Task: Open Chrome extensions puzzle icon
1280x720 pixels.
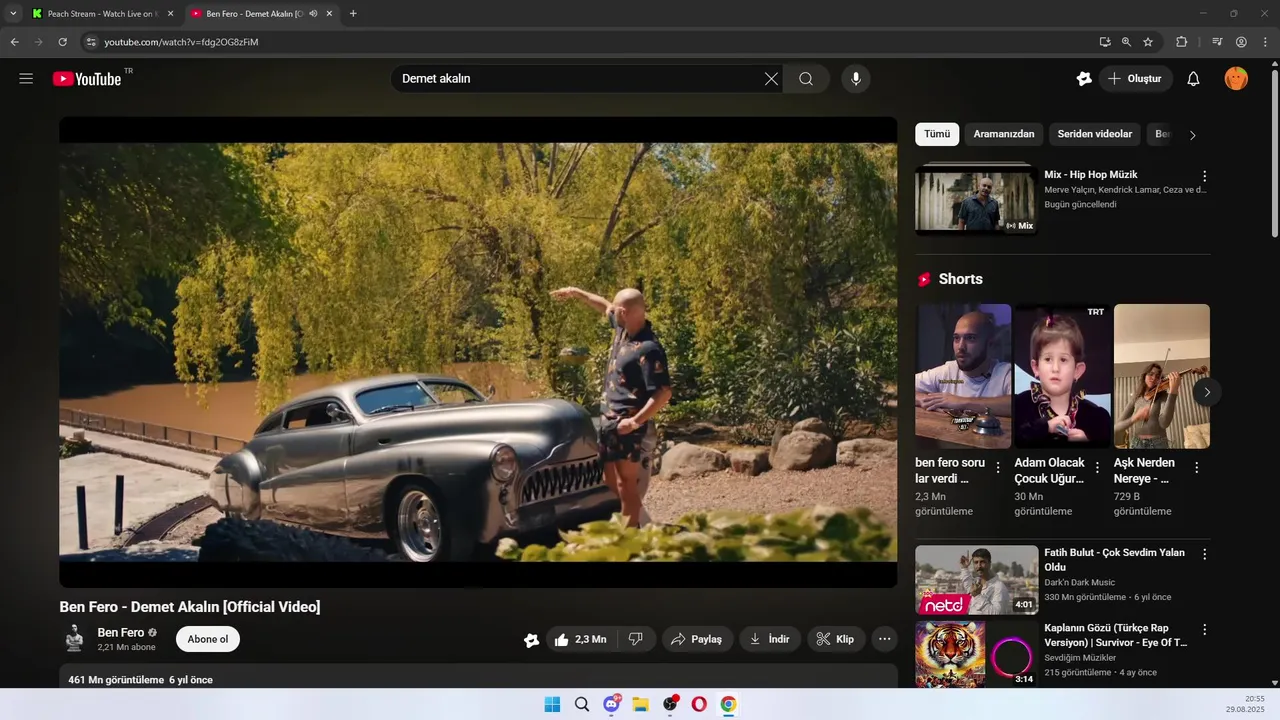Action: [1181, 42]
